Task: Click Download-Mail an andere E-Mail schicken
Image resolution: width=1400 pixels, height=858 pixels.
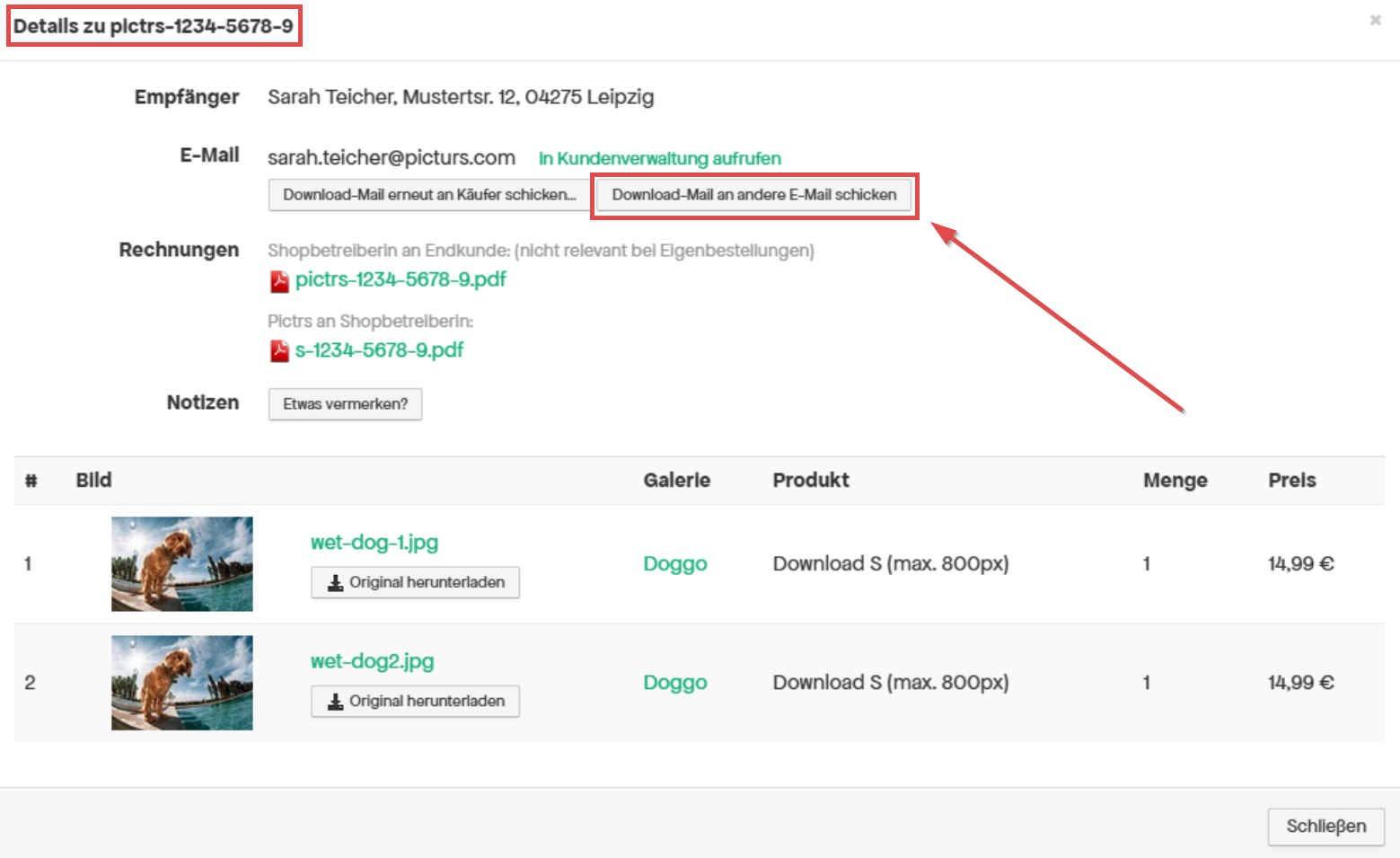Action: click(x=754, y=195)
